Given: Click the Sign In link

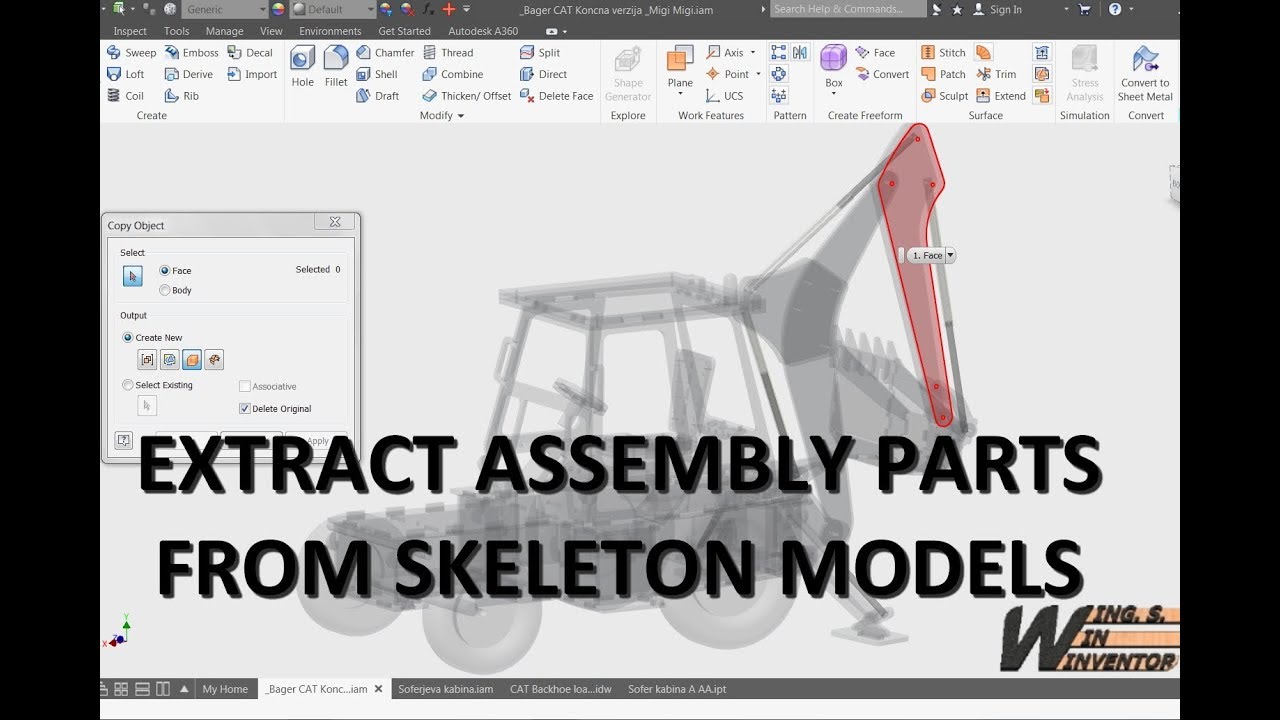Looking at the screenshot, I should pyautogui.click(x=996, y=9).
